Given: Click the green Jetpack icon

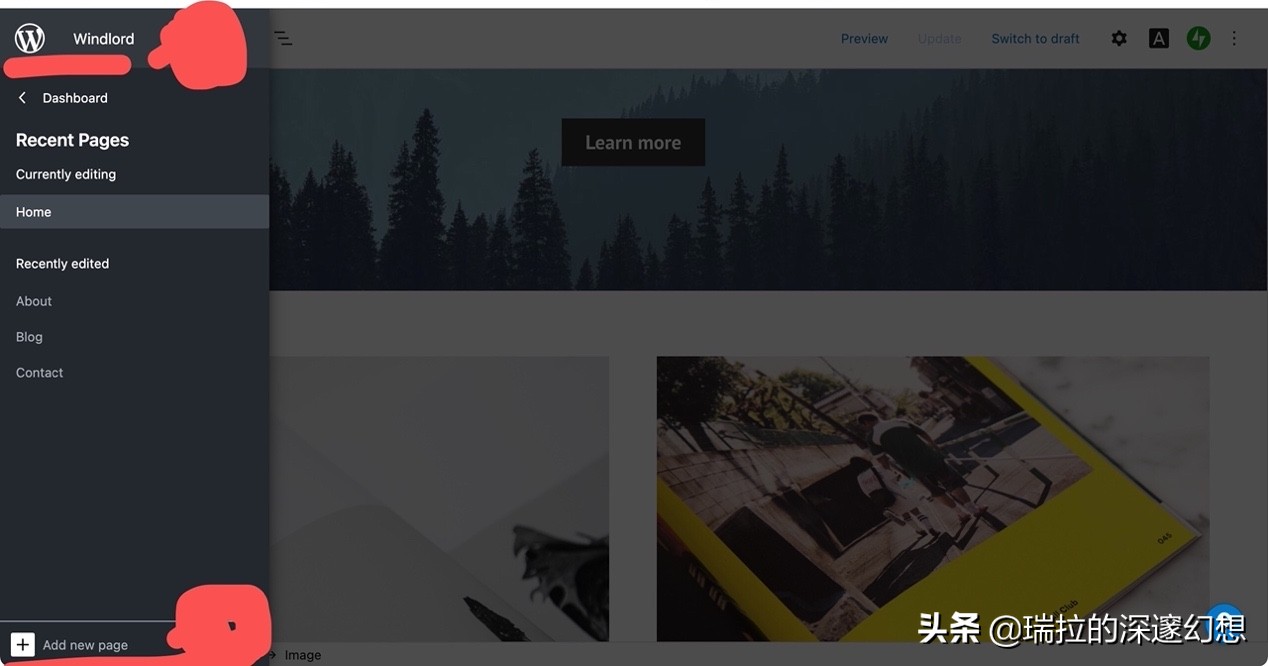Looking at the screenshot, I should point(1198,37).
